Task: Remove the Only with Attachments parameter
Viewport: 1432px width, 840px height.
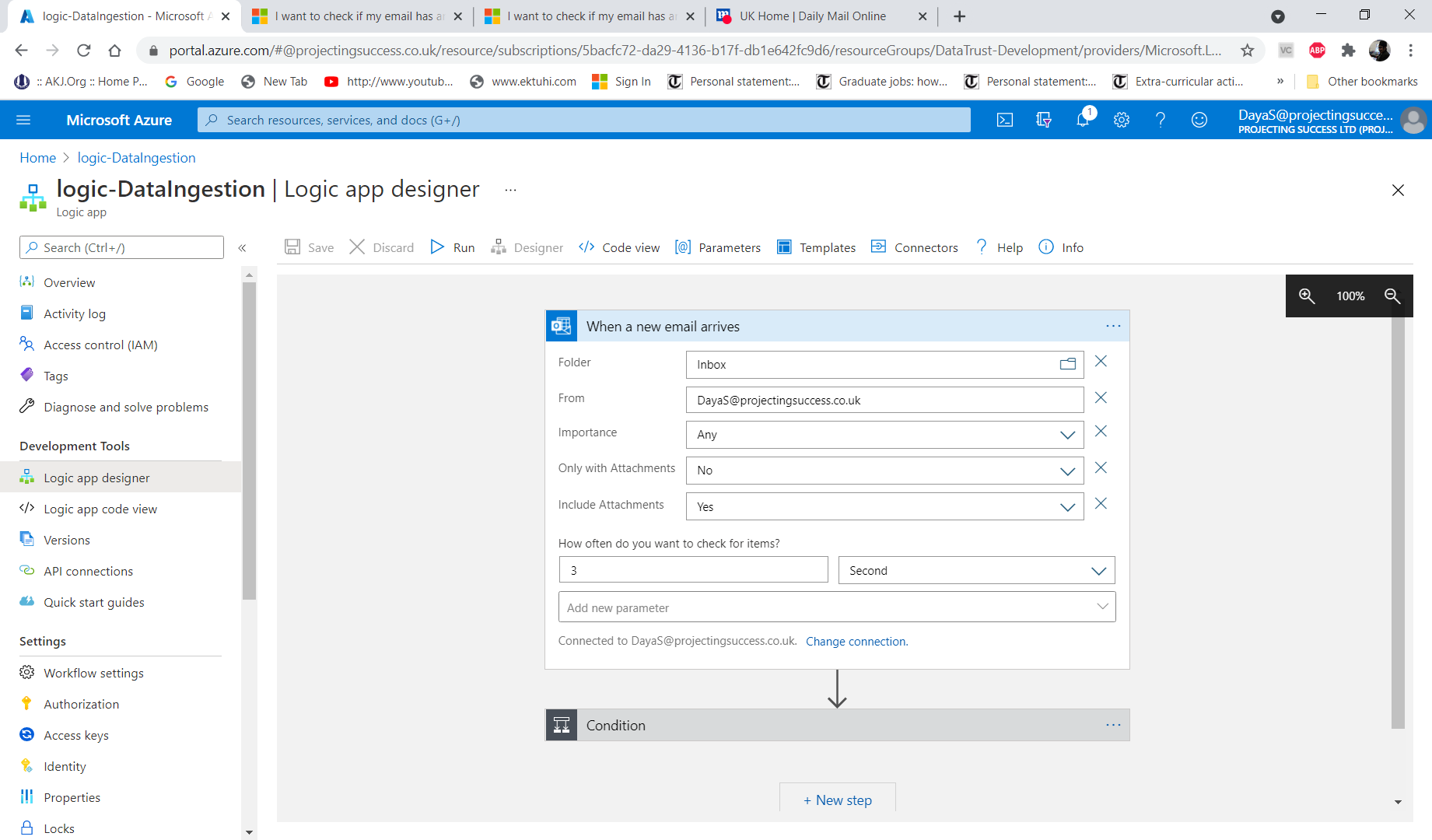Action: (x=1101, y=467)
